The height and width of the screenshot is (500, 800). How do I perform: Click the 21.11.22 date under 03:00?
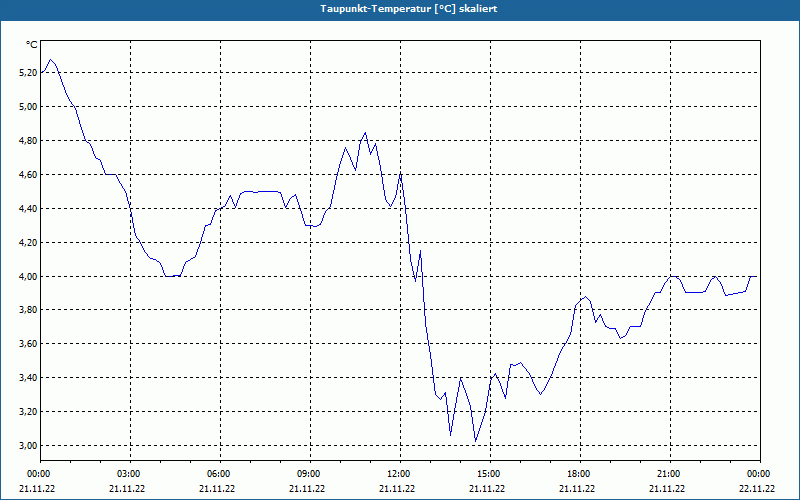click(x=127, y=489)
